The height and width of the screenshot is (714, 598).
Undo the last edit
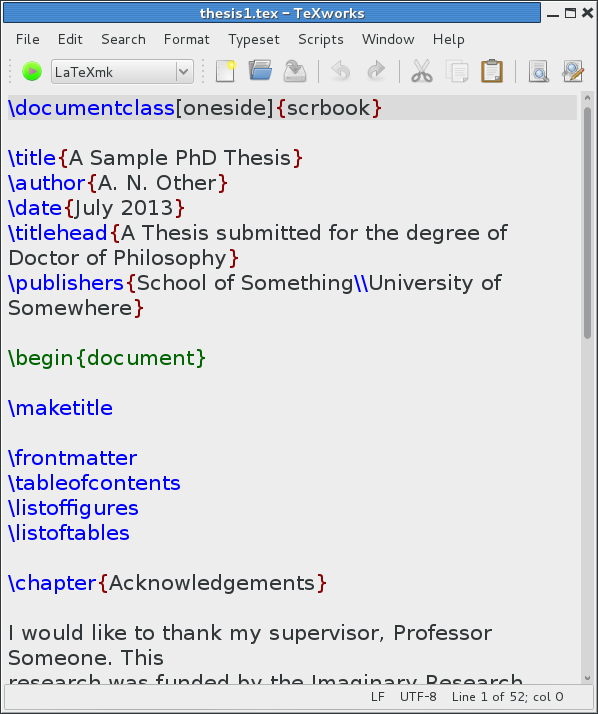point(341,71)
